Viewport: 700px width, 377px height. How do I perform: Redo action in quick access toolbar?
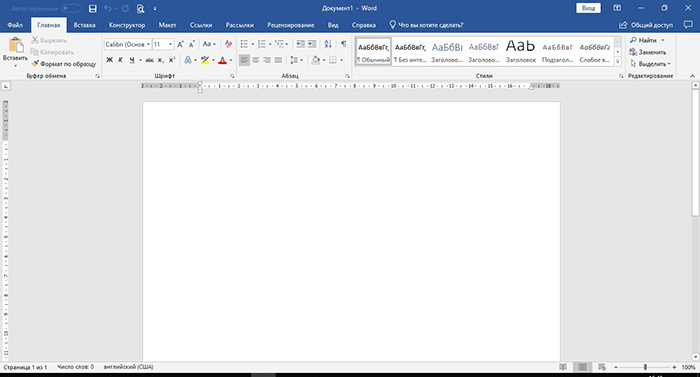(125, 8)
